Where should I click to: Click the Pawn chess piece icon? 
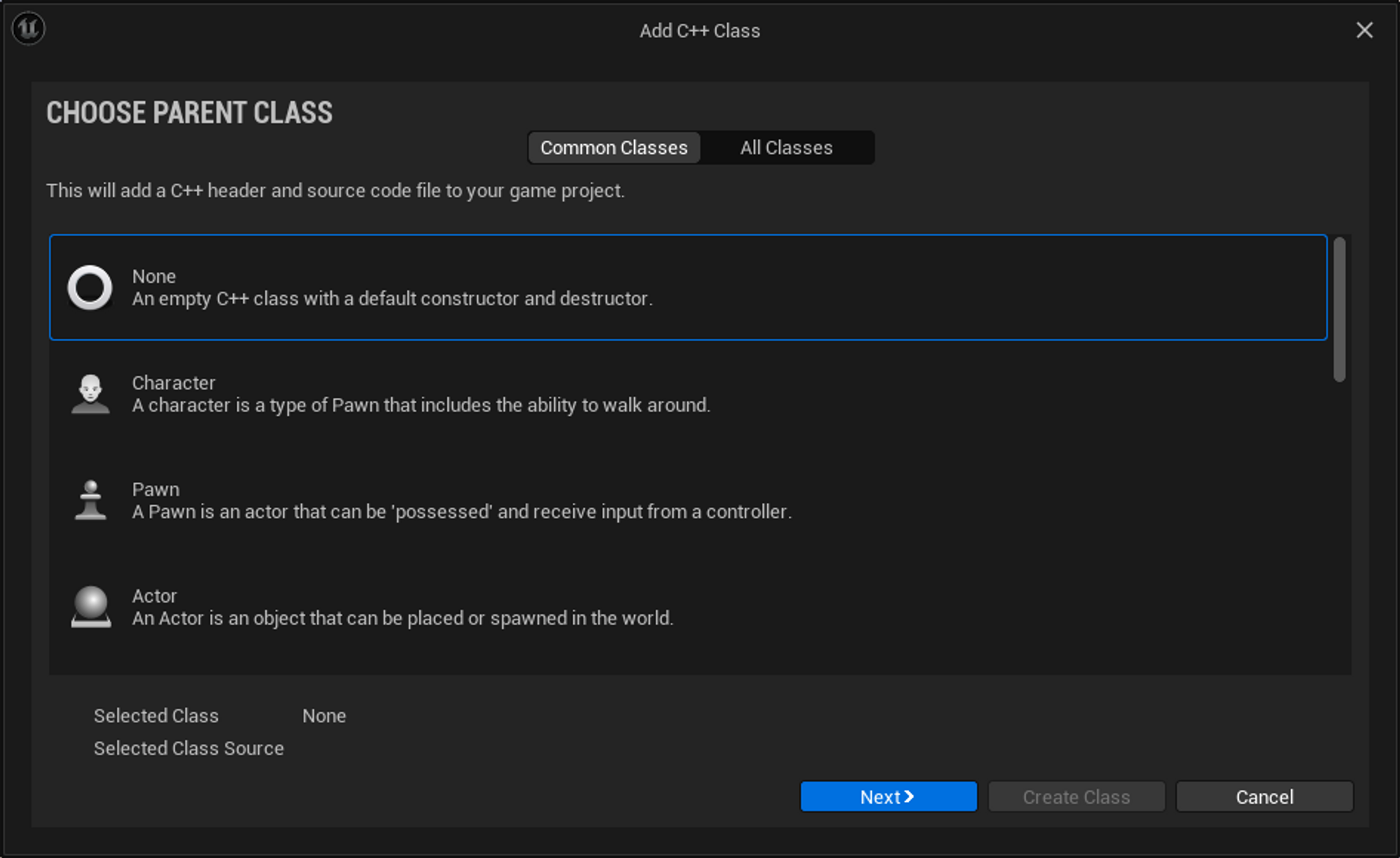click(90, 500)
